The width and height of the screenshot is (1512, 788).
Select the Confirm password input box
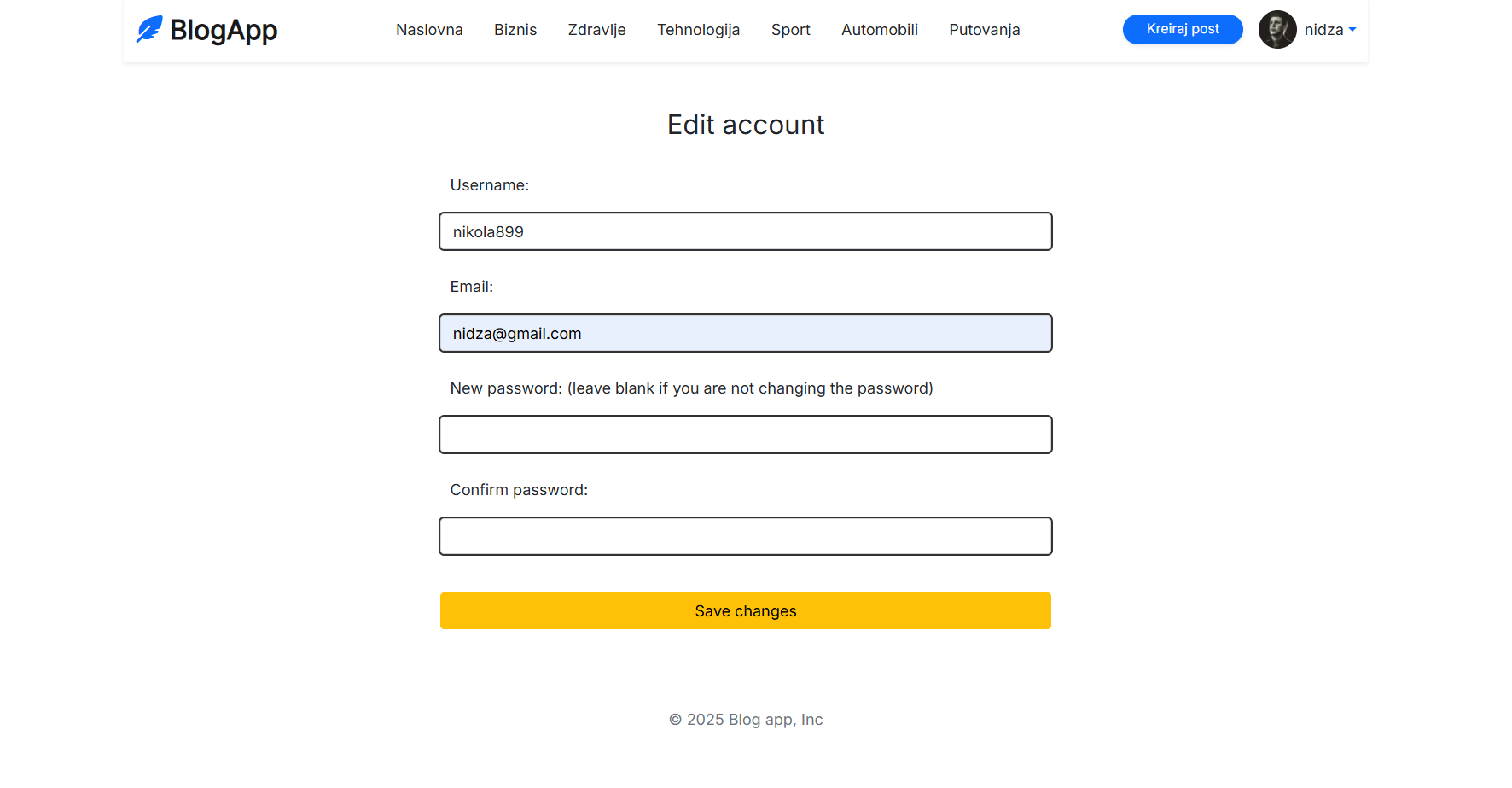point(745,536)
